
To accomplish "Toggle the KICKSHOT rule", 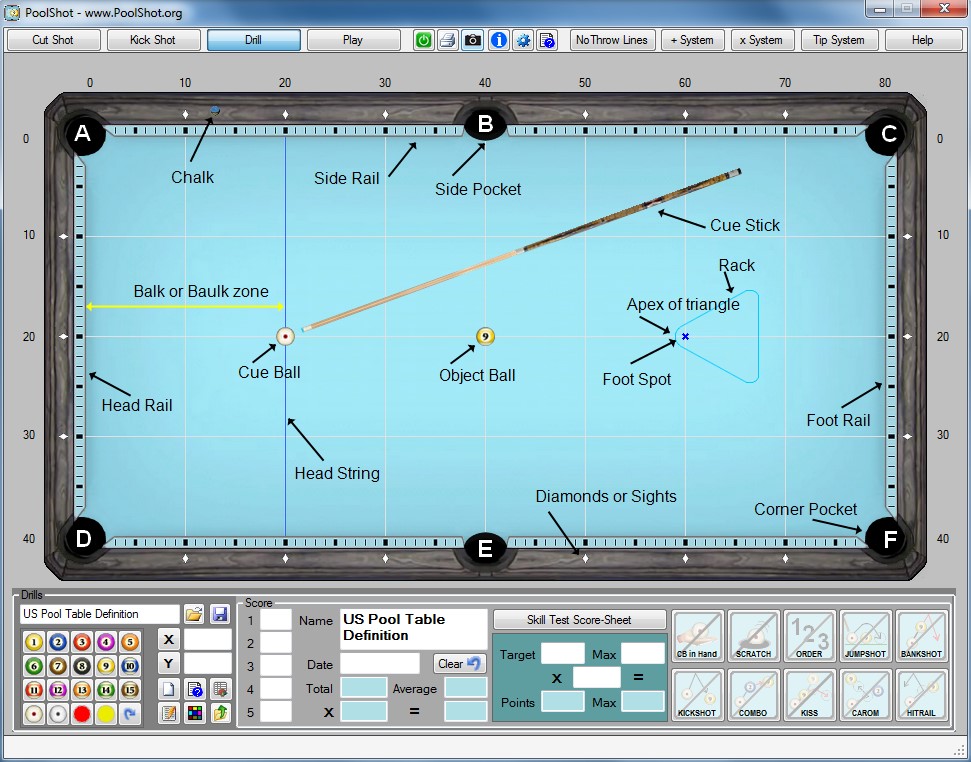I will (x=697, y=695).
